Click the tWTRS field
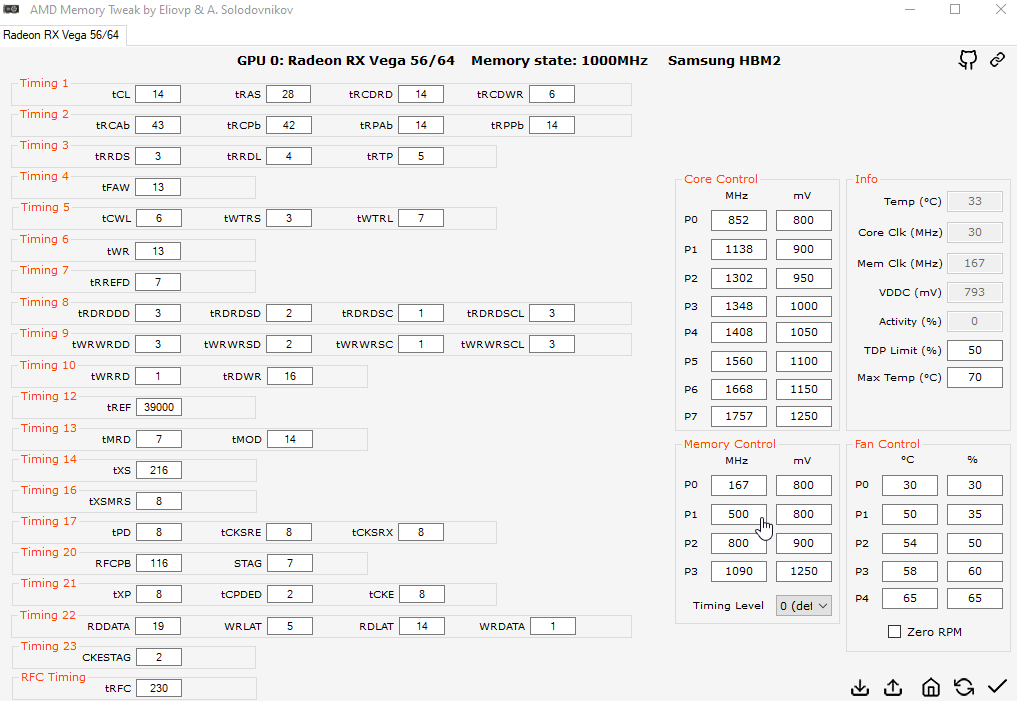 point(289,219)
